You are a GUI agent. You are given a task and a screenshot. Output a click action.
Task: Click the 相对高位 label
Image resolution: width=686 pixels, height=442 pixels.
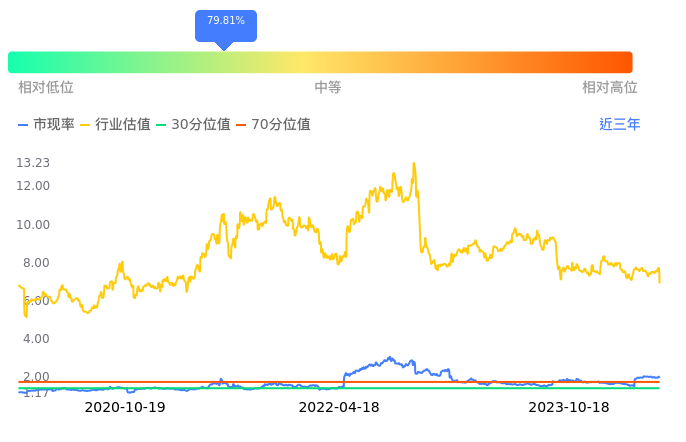[610, 88]
